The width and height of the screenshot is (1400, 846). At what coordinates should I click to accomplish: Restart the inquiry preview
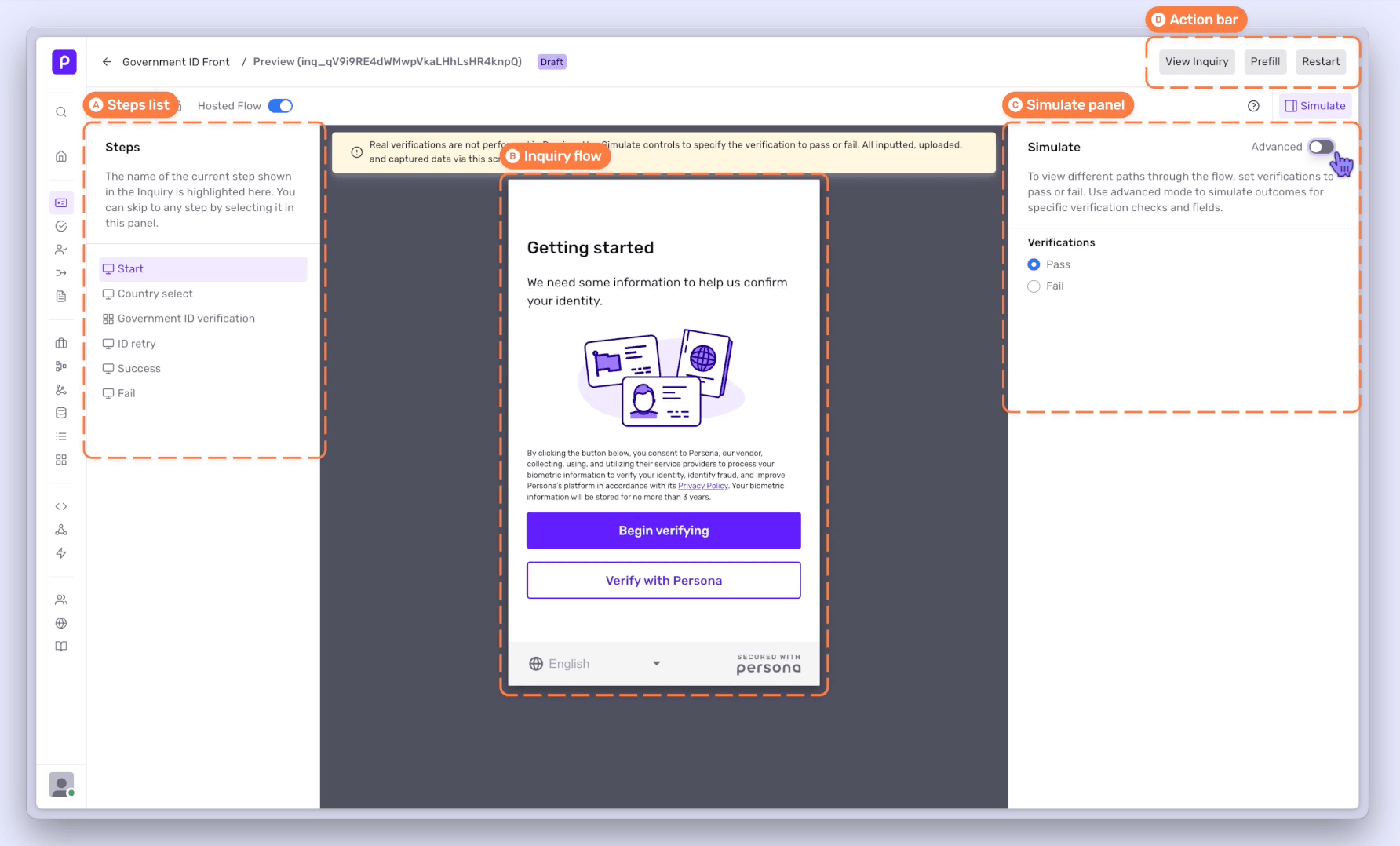1321,62
